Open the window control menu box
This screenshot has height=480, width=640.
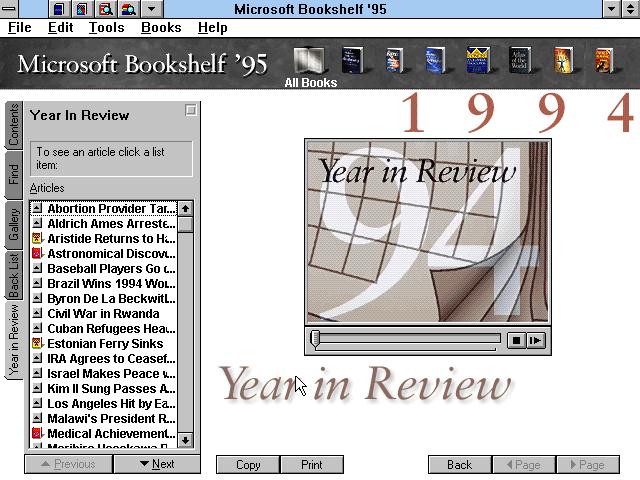click(x=9, y=9)
